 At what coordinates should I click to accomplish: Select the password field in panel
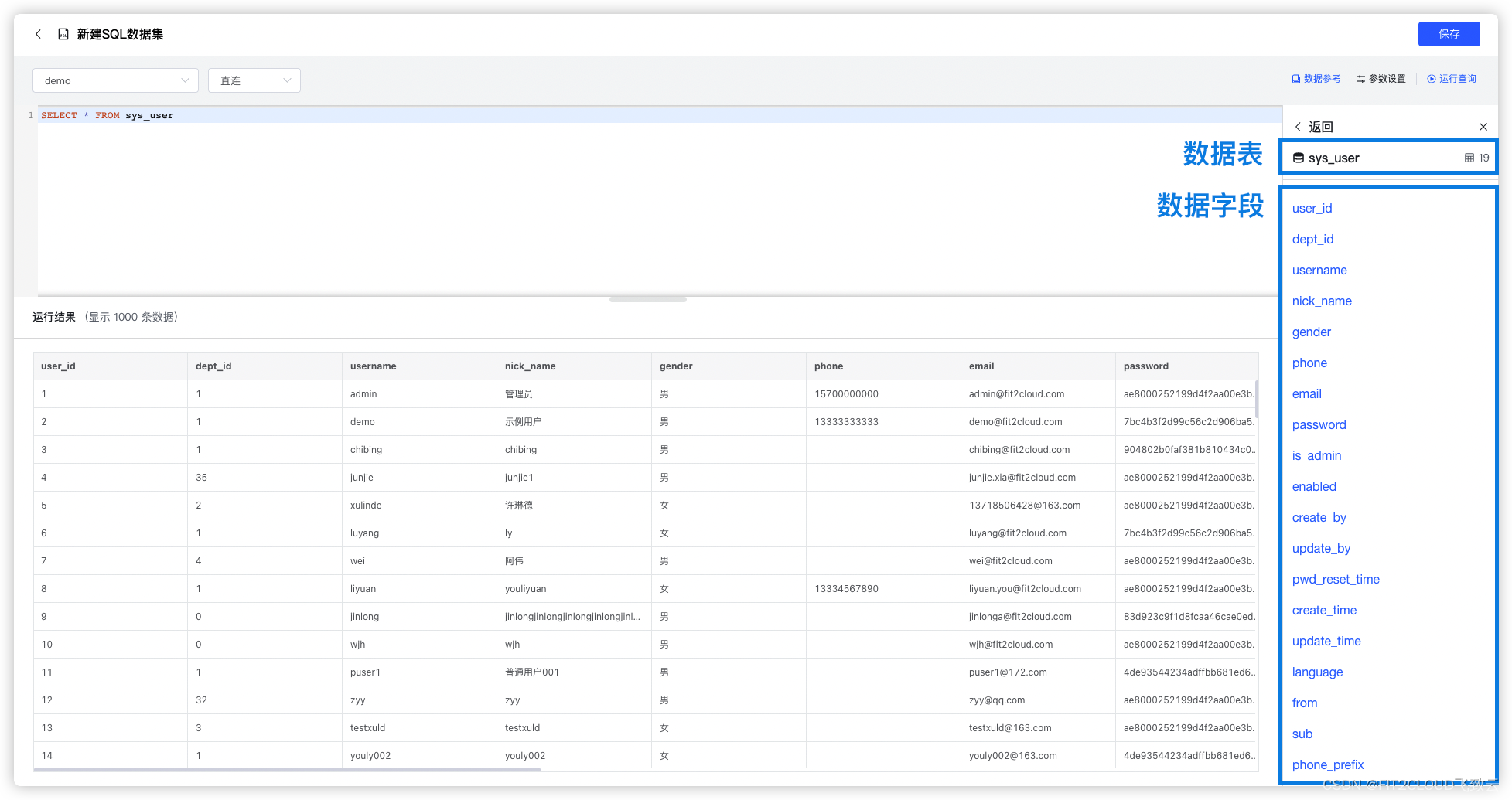tap(1319, 425)
